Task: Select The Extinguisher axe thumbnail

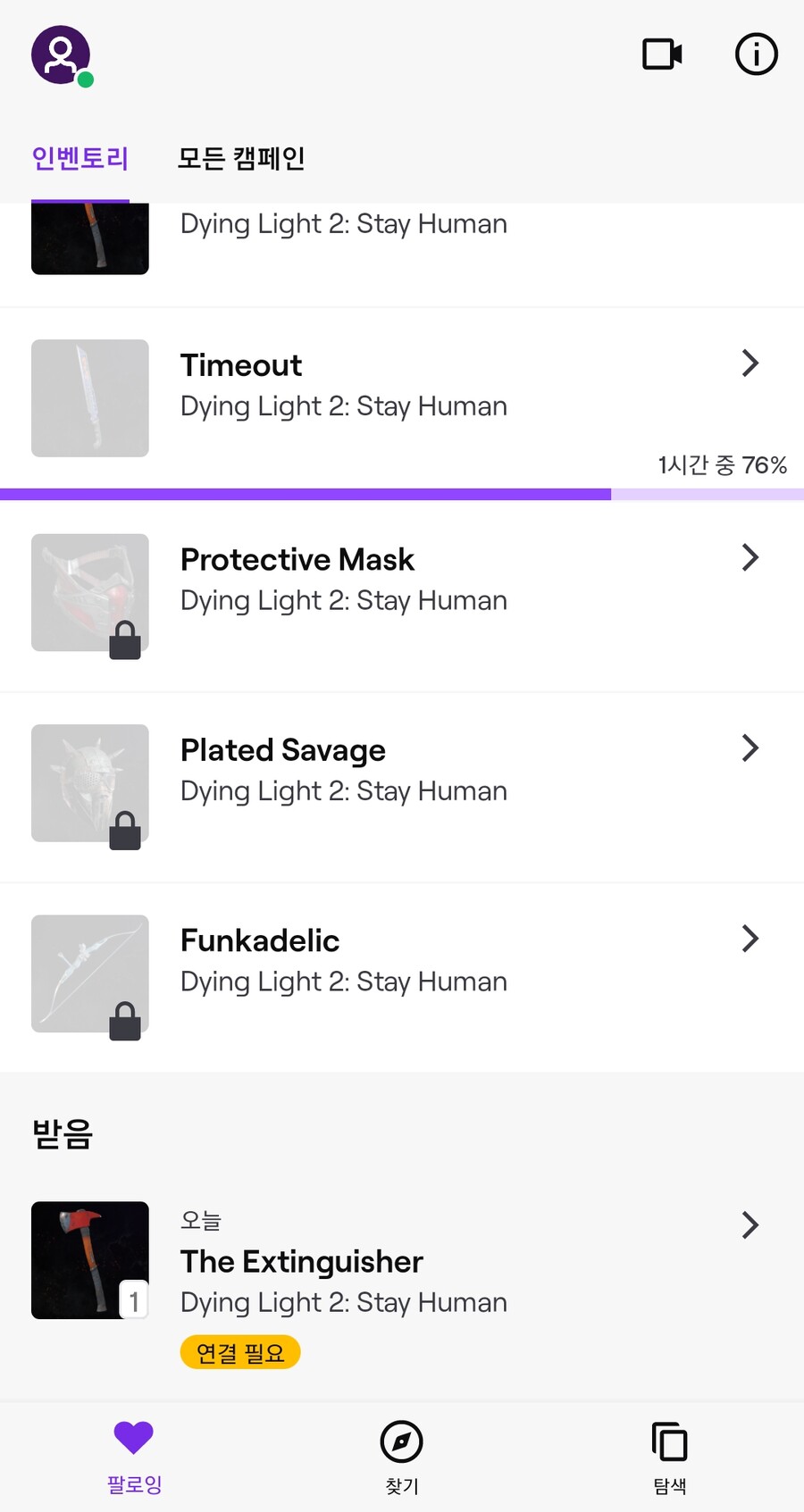Action: pyautogui.click(x=90, y=1260)
